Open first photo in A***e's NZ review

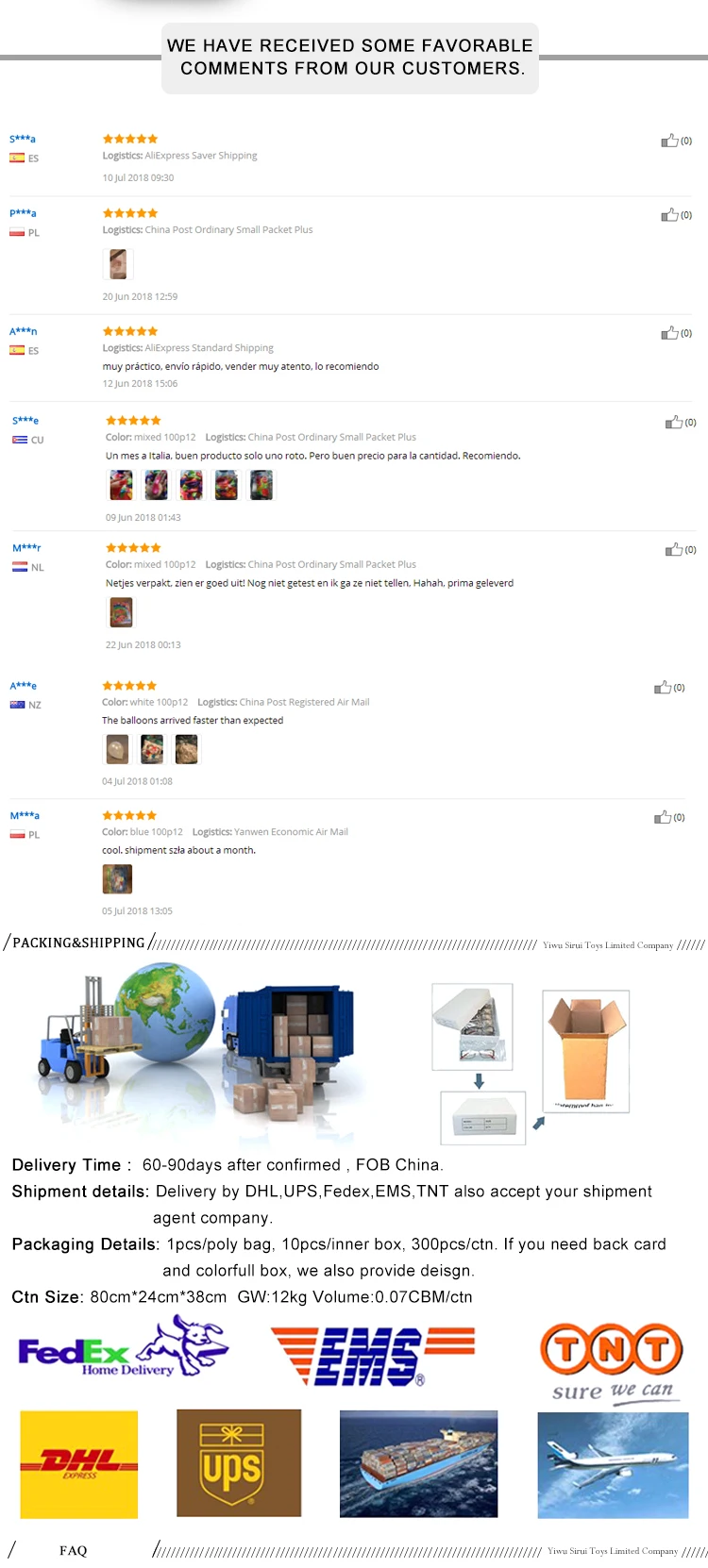[117, 749]
